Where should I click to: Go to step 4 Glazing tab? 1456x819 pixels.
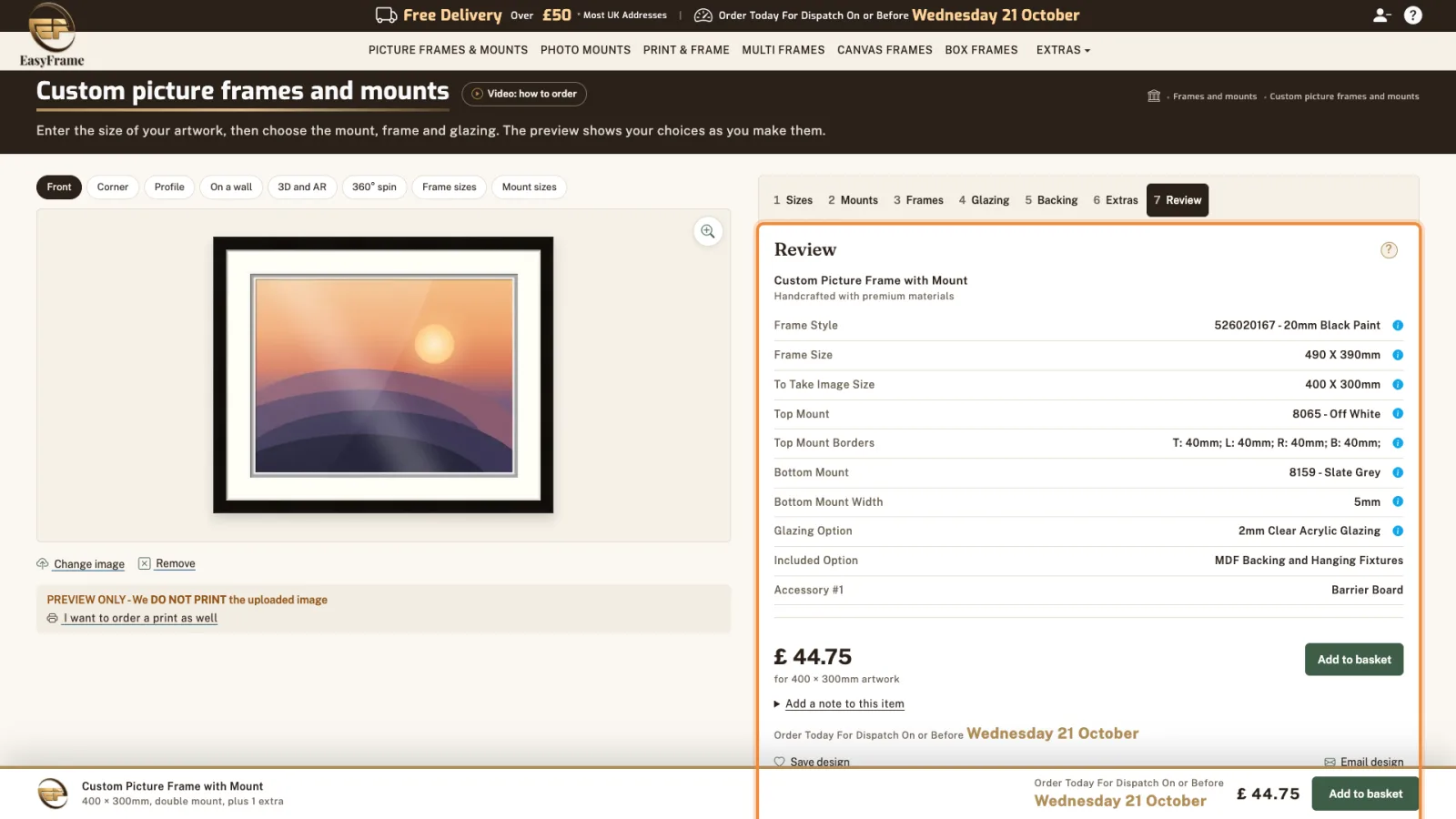984,200
